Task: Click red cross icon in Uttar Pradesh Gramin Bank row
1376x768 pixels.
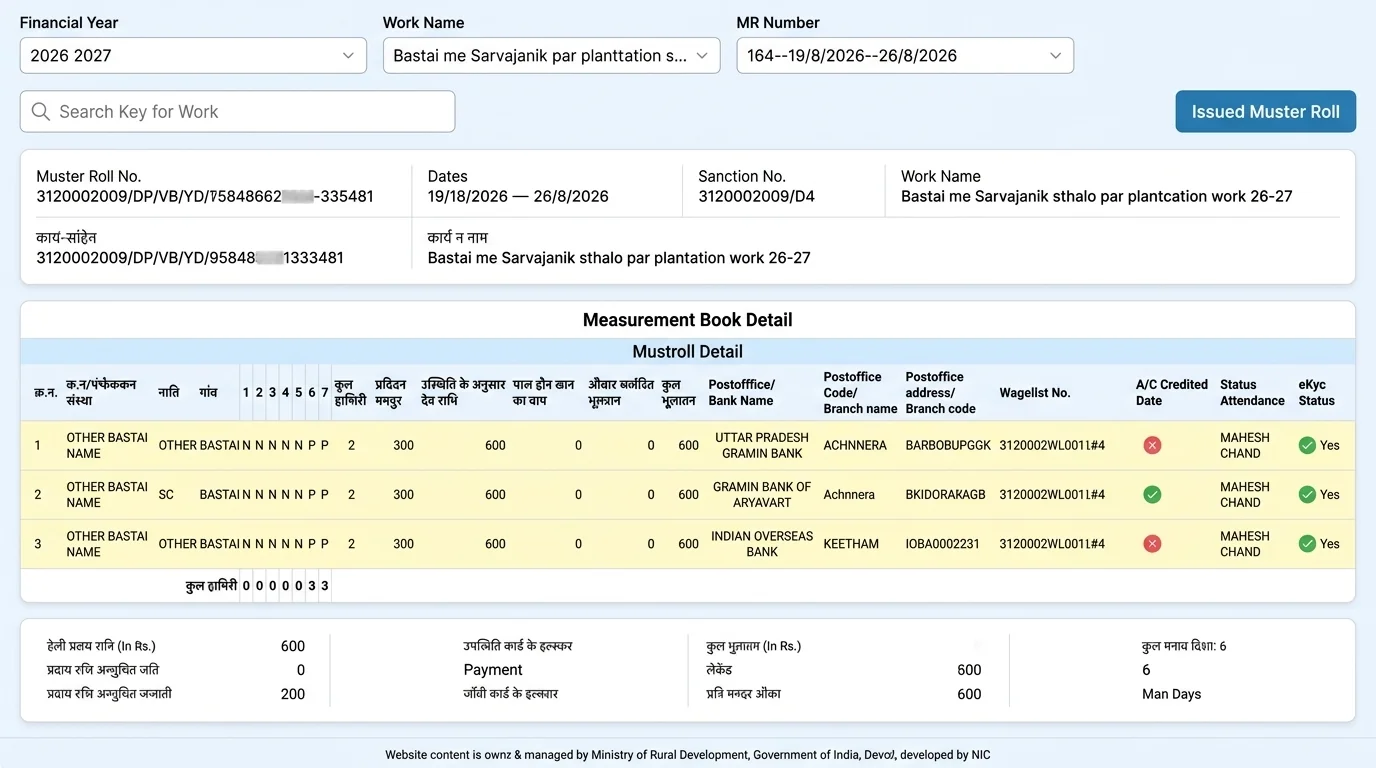Action: point(1152,445)
